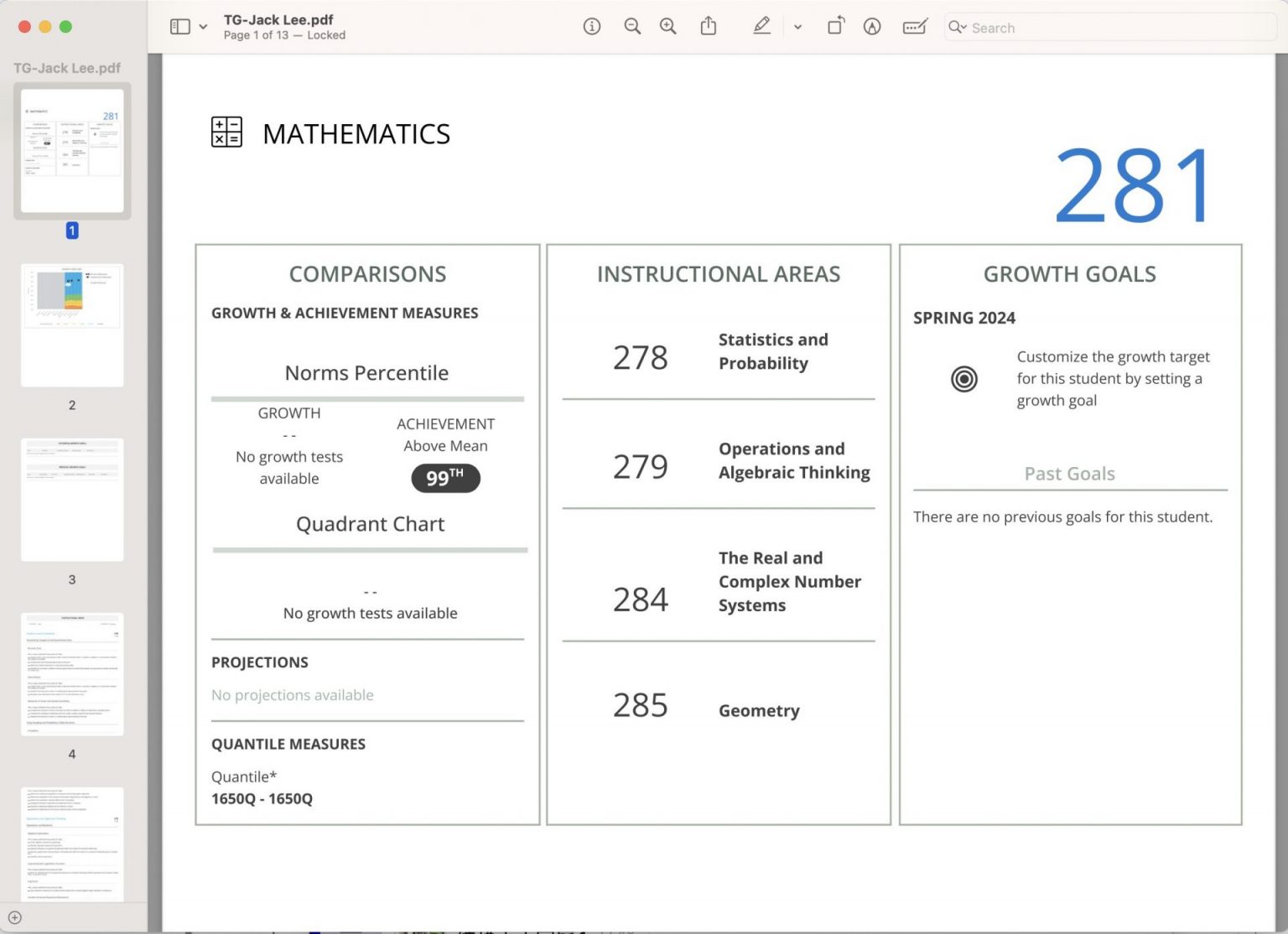Select the Highlight pen tool
Image resolution: width=1288 pixels, height=934 pixels.
(x=761, y=27)
